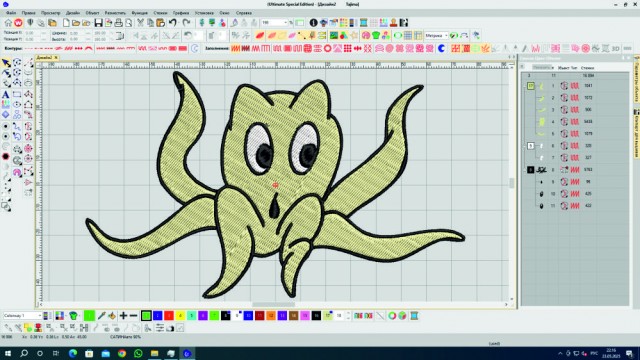Viewport: 640px width, 360px height.
Task: Select the rectangle shape tool in the toolbox
Action: [x=17, y=94]
